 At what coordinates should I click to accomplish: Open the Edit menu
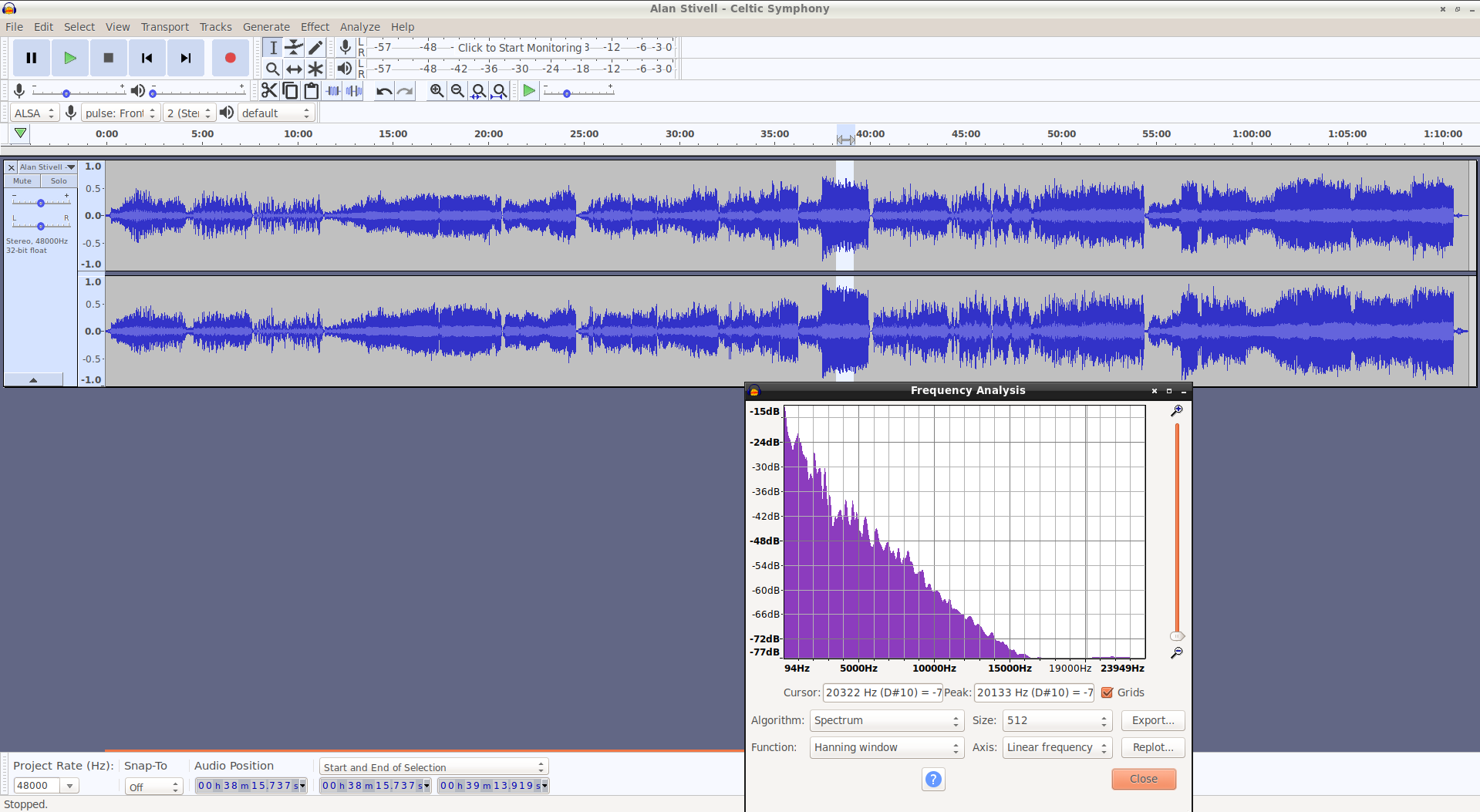pyautogui.click(x=43, y=27)
